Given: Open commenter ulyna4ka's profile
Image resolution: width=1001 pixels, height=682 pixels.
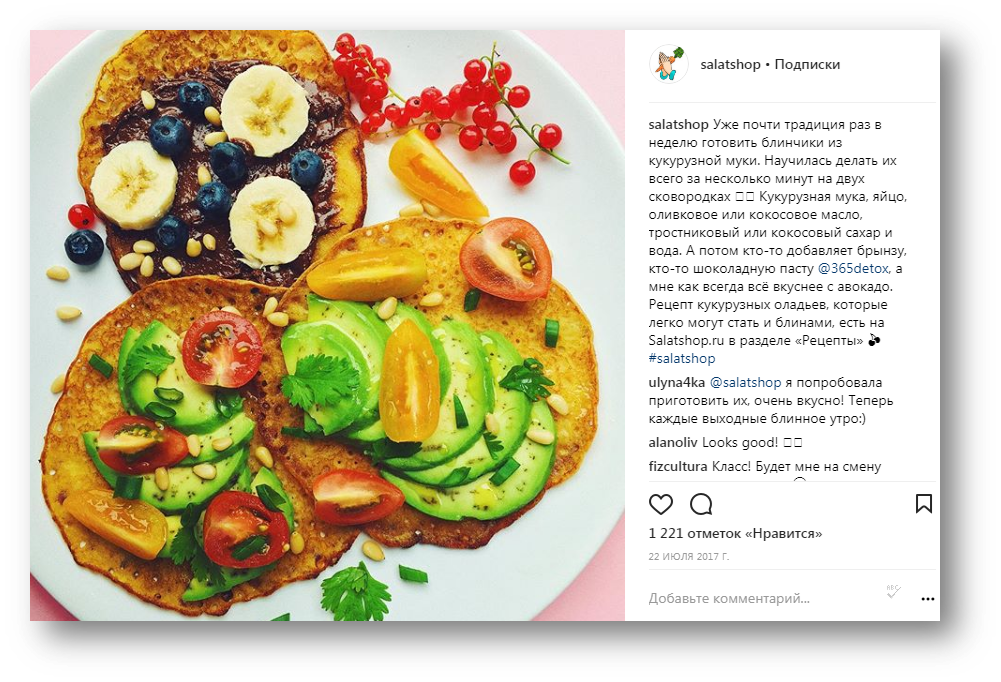Looking at the screenshot, I should pyautogui.click(x=677, y=383).
